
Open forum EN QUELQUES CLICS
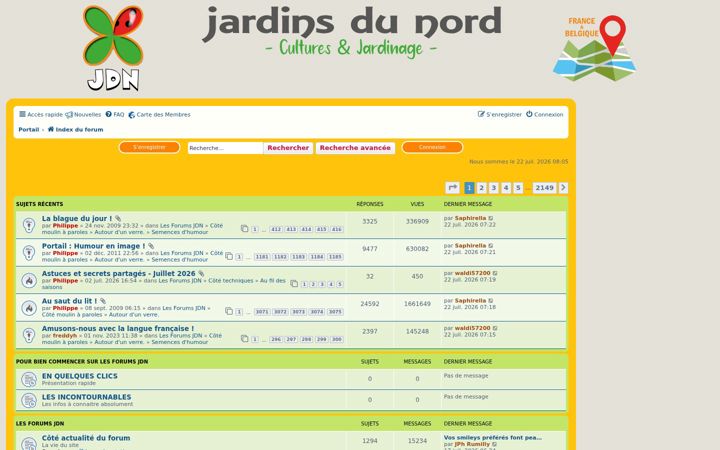pyautogui.click(x=79, y=376)
